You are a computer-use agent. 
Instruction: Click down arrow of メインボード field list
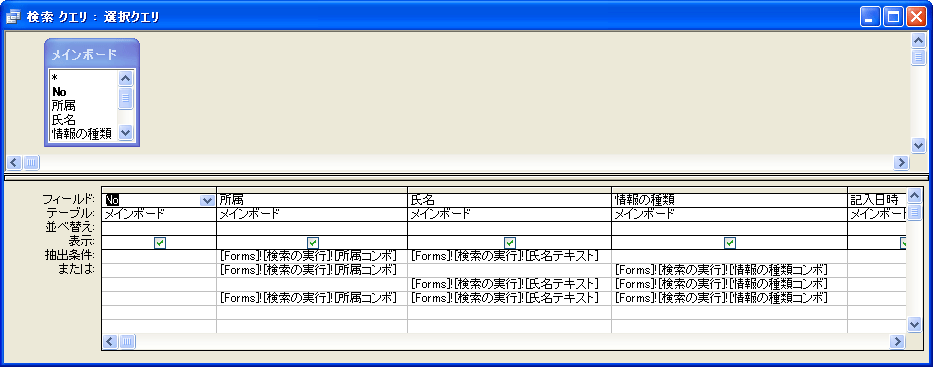pyautogui.click(x=126, y=133)
